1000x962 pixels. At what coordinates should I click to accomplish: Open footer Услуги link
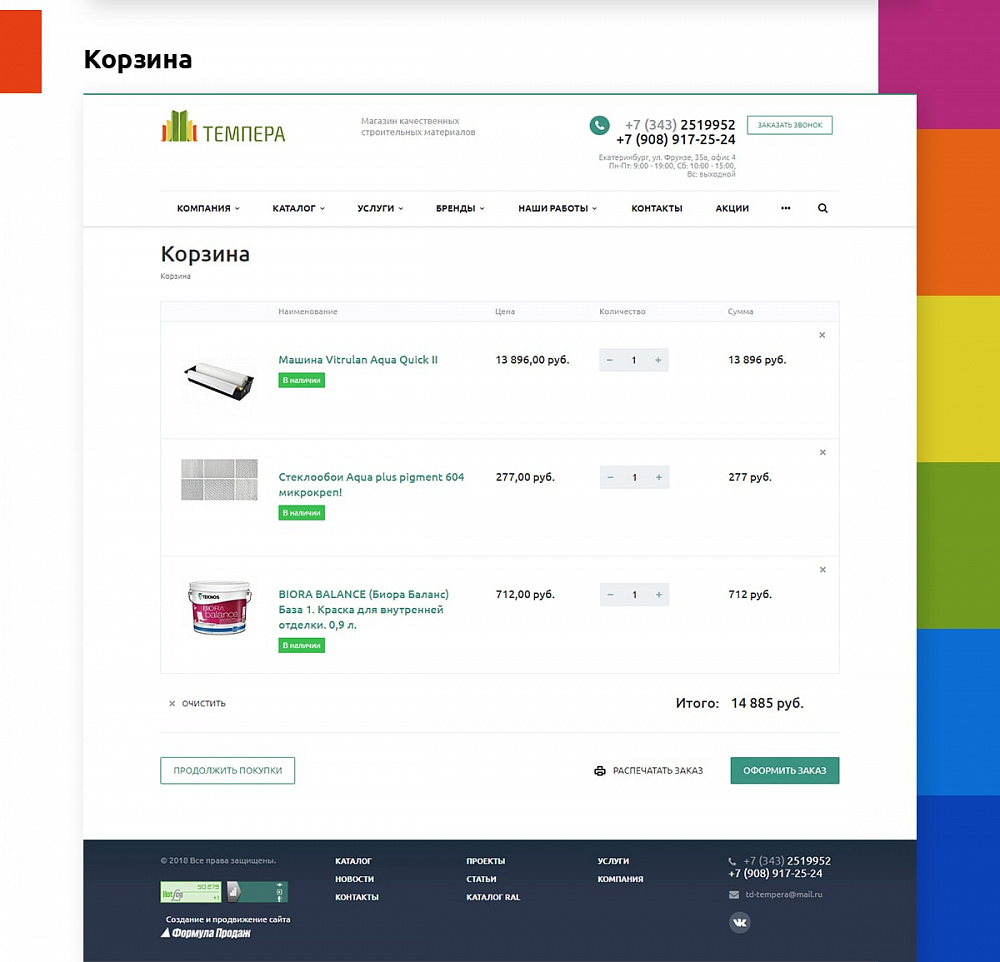pyautogui.click(x=613, y=861)
